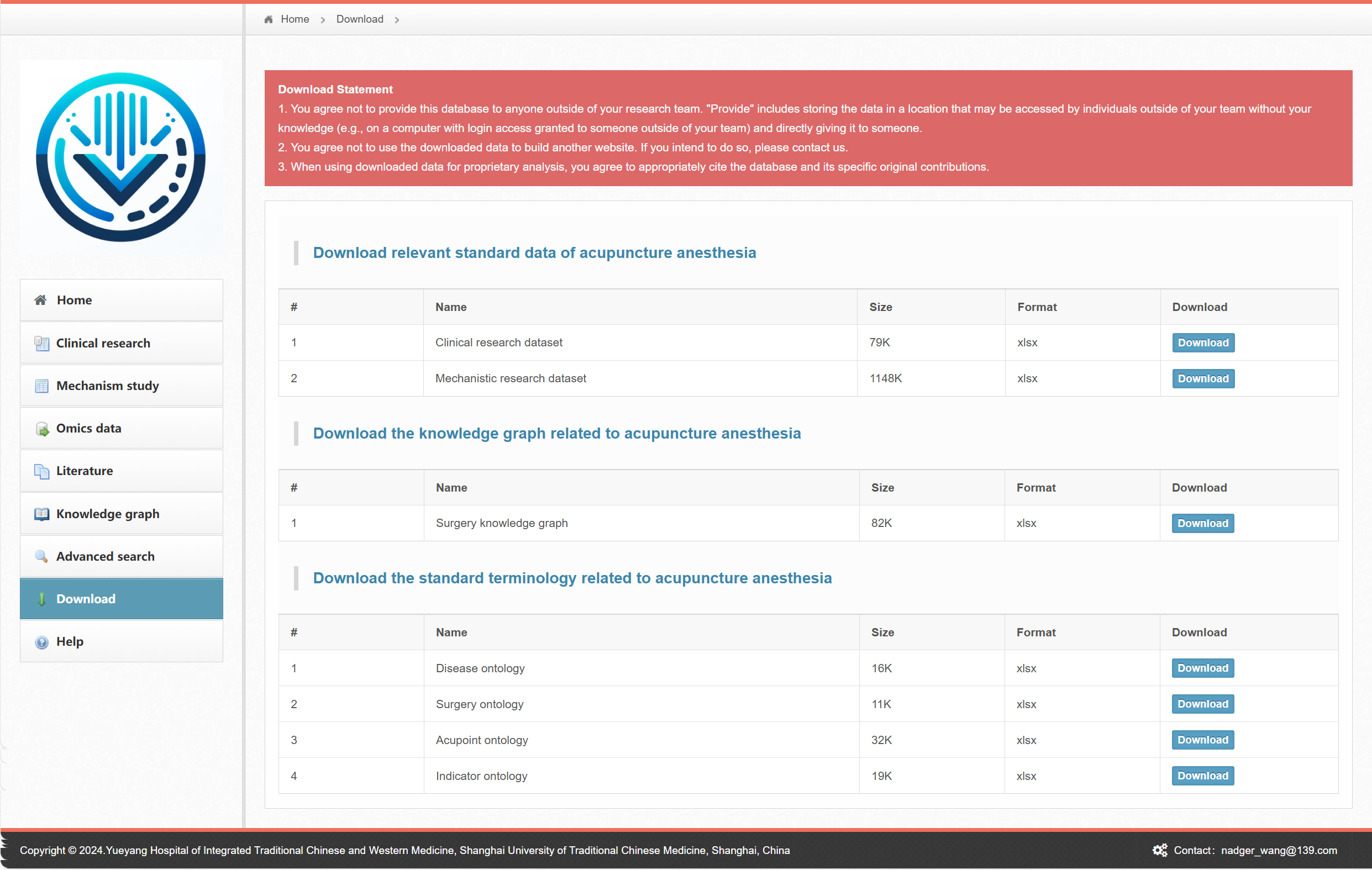Click the Omics data sidebar icon
The width and height of the screenshot is (1372, 870).
pyautogui.click(x=41, y=429)
